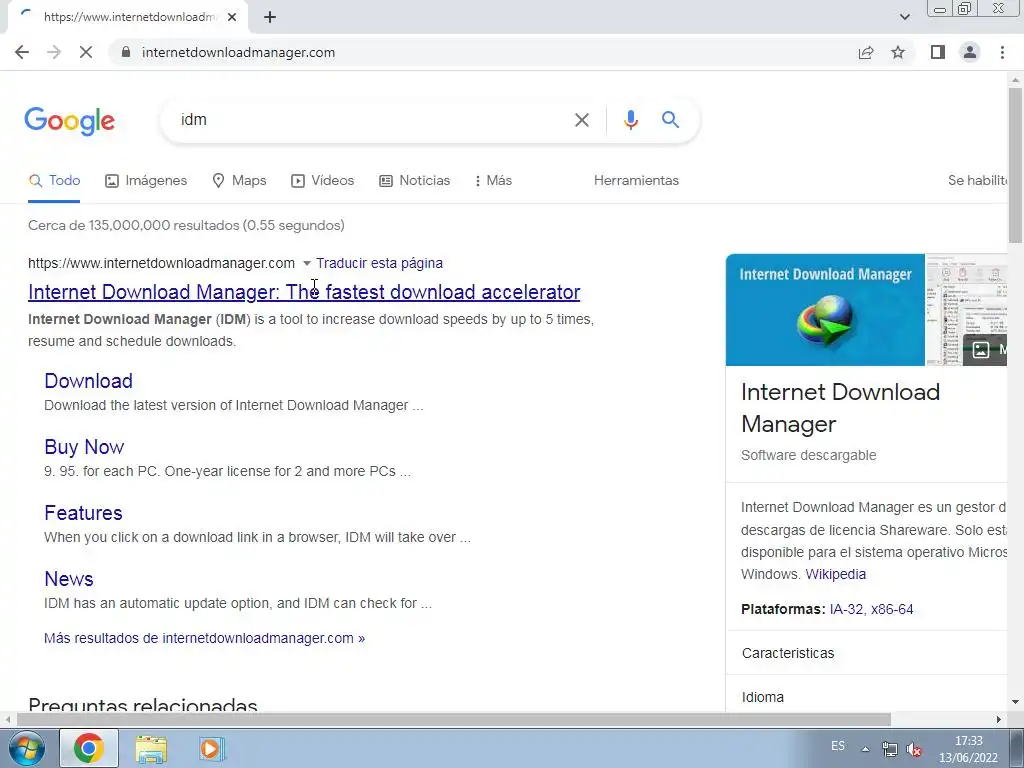Open the News sitelink
Viewport: 1024px width, 768px height.
tap(69, 579)
